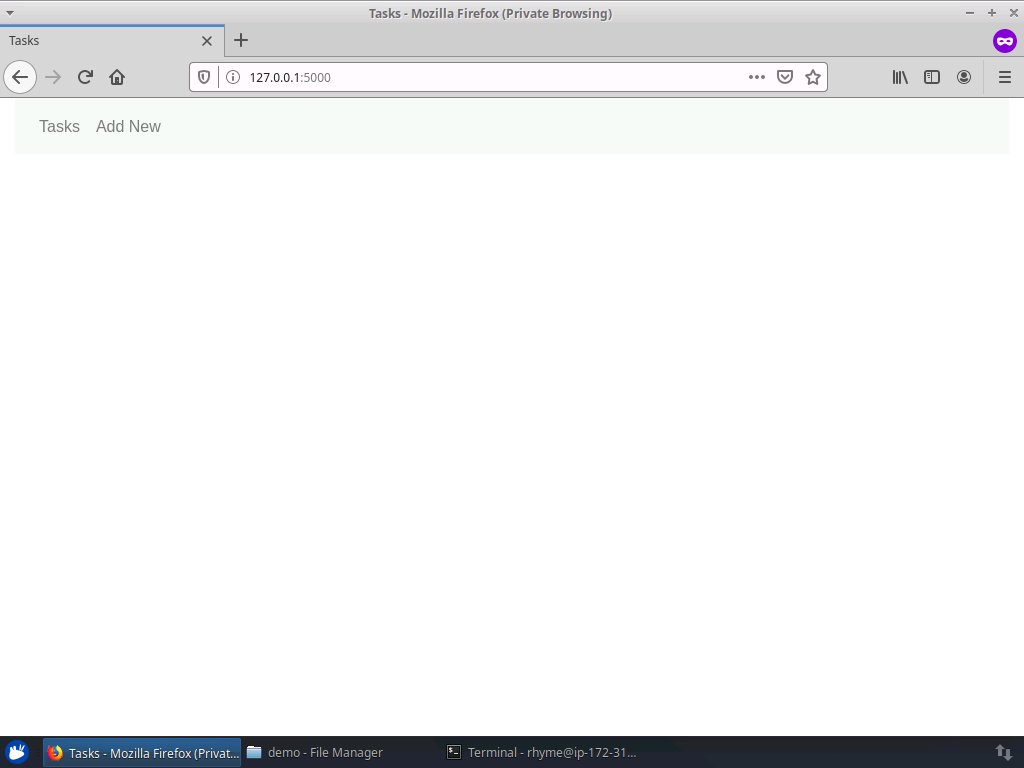This screenshot has height=768, width=1024.
Task: Open the notification sound control in system tray
Action: pos(1004,752)
